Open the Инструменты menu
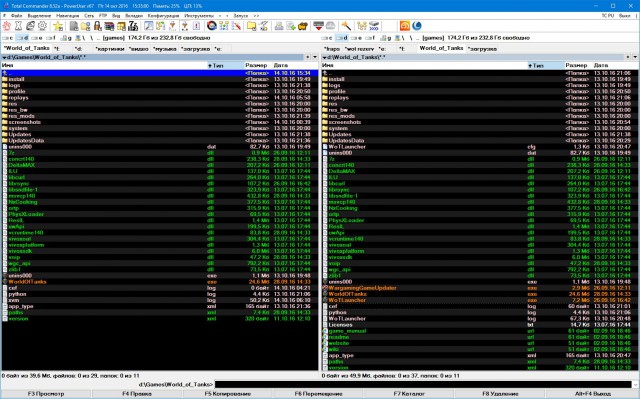The height and width of the screenshot is (399, 640). (x=199, y=16)
